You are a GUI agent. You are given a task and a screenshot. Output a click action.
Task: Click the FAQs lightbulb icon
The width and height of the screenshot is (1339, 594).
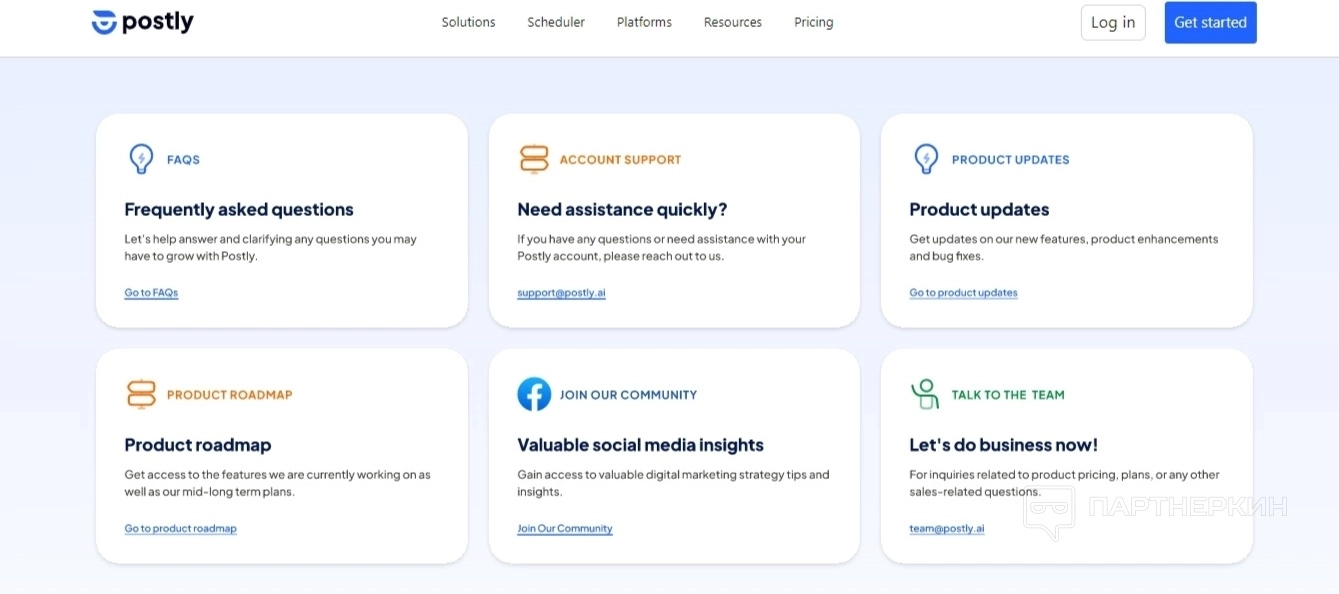[x=141, y=159]
